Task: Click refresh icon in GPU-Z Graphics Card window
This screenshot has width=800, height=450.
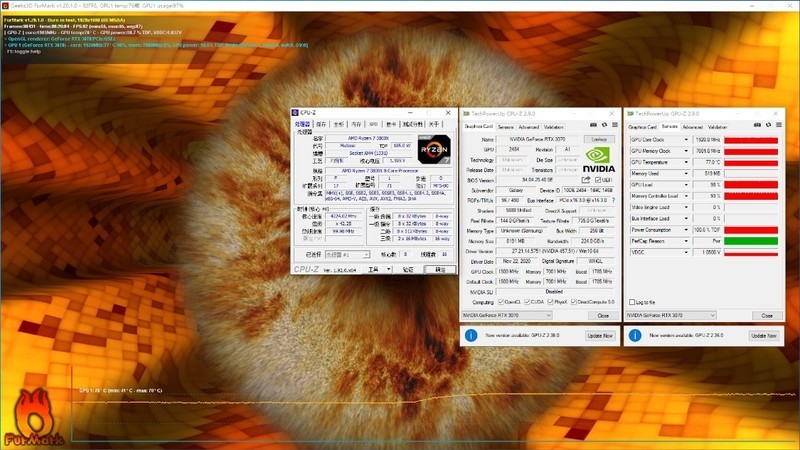Action: pyautogui.click(x=605, y=125)
